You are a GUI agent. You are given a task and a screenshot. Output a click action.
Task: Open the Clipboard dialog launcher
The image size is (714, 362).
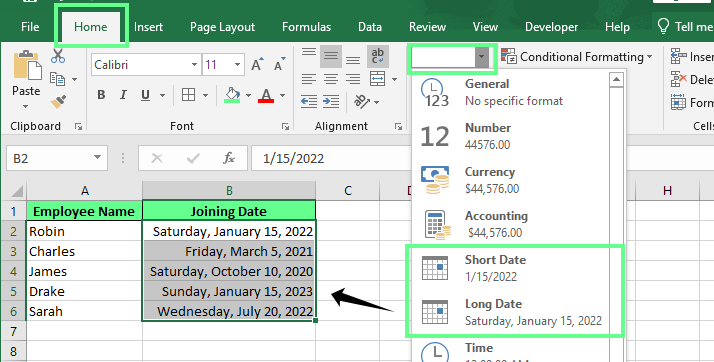pyautogui.click(x=78, y=127)
